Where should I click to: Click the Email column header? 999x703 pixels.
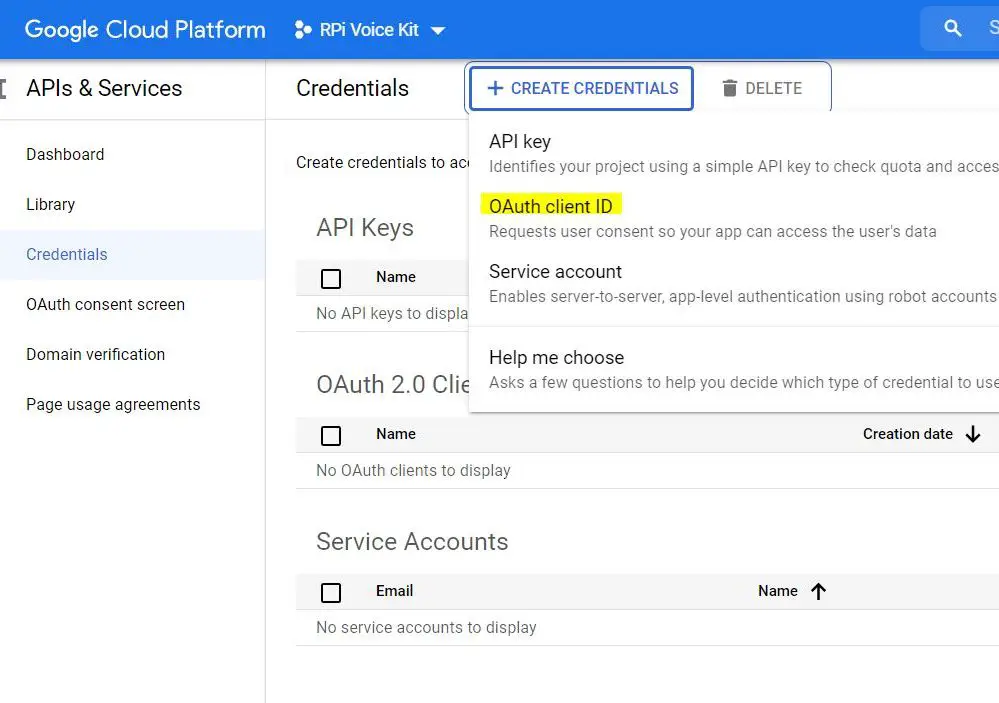point(394,591)
